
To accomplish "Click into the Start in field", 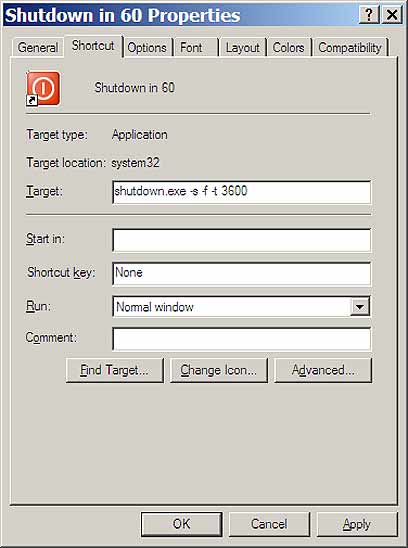I will coord(241,240).
